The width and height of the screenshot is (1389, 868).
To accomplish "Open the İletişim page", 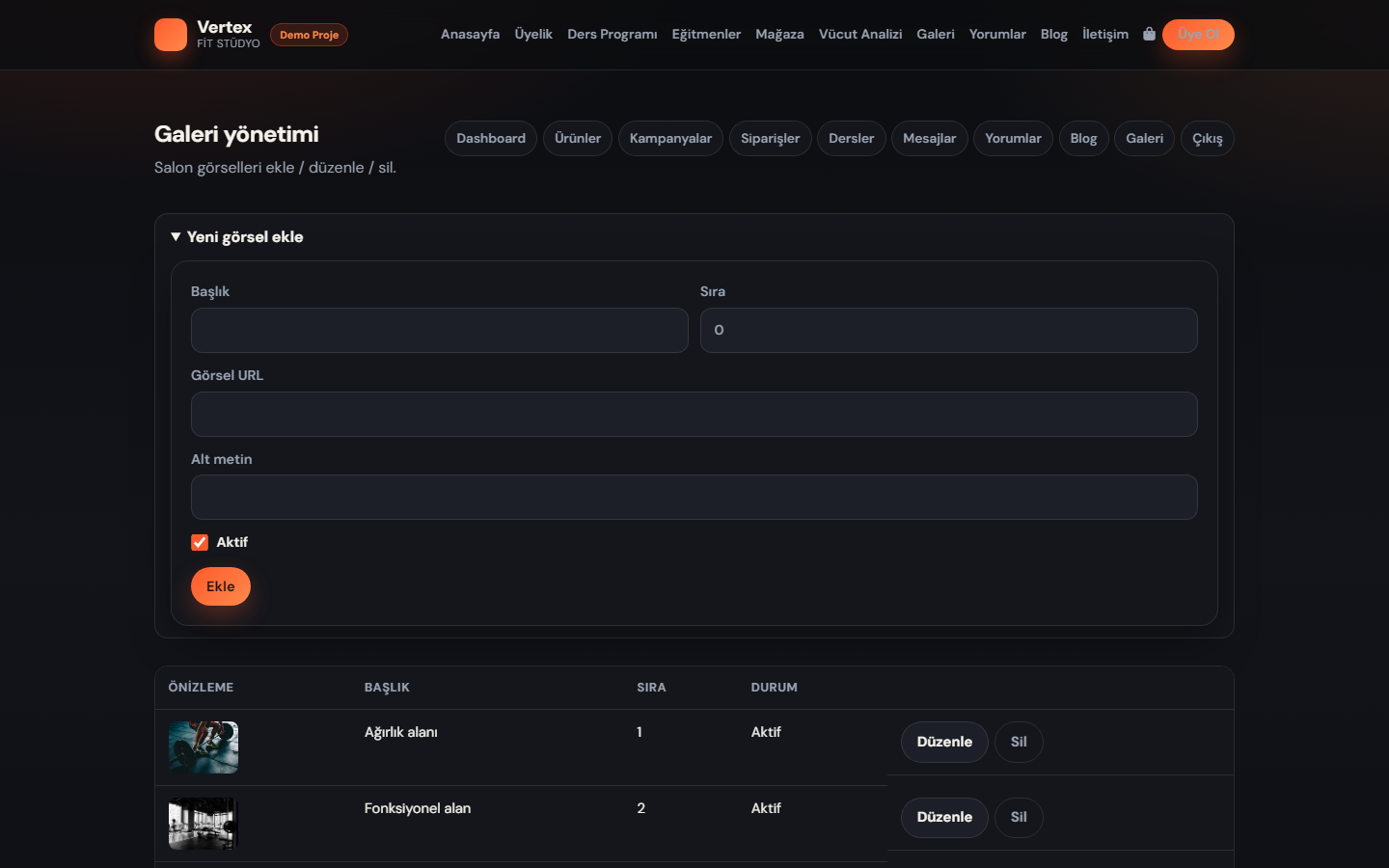I will click(1105, 34).
